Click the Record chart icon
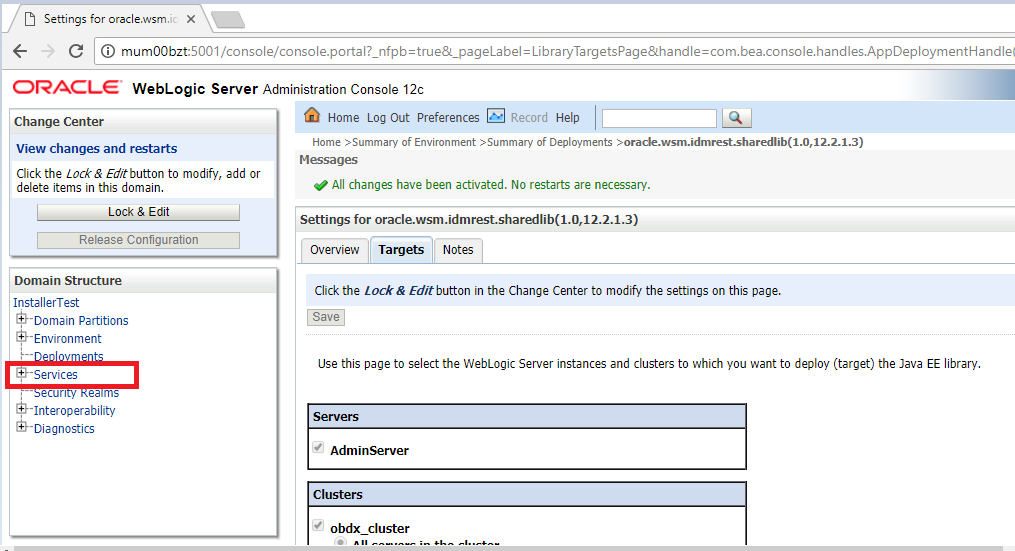Viewport: 1015px width, 551px height. click(x=496, y=116)
